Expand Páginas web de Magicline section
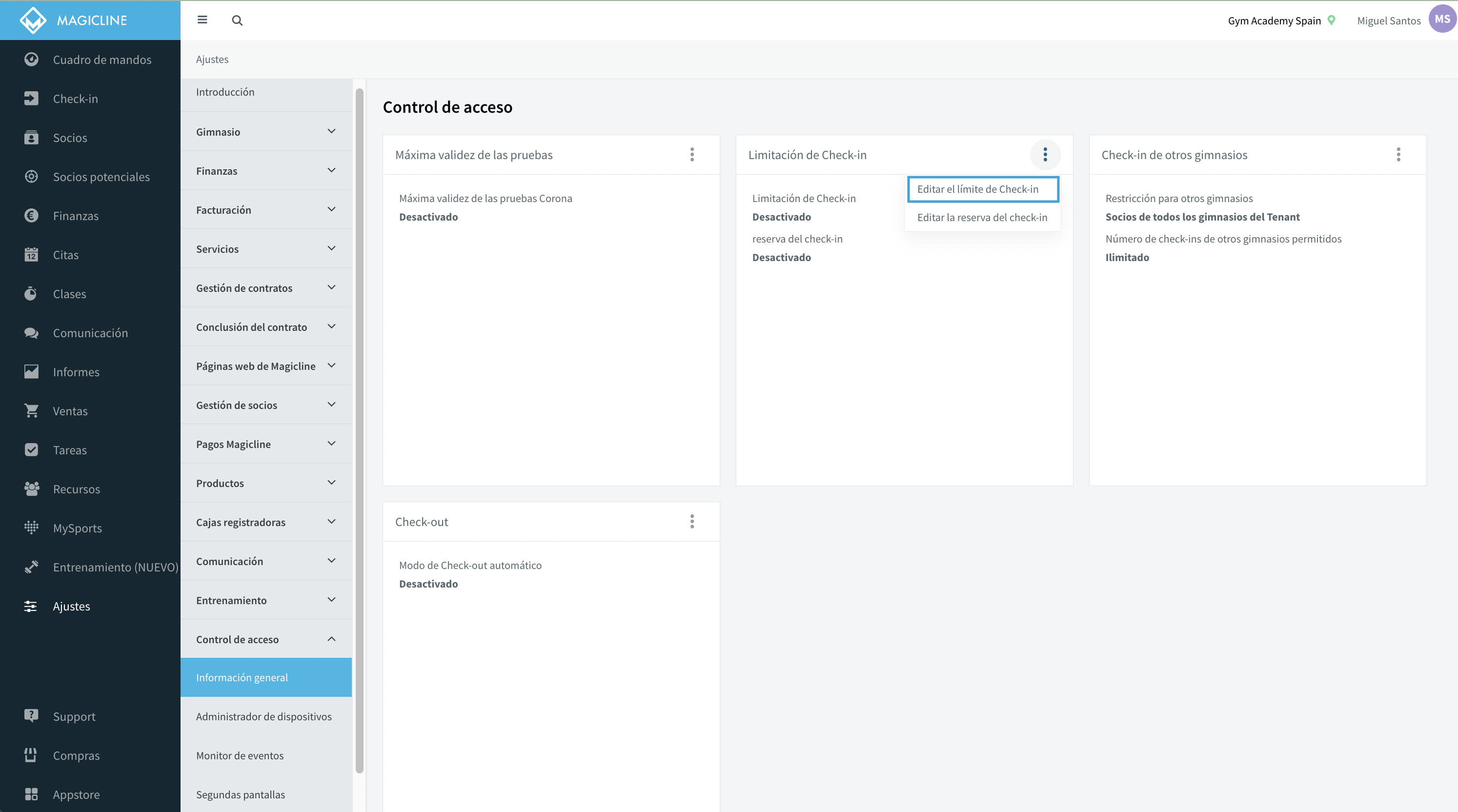This screenshot has height=812, width=1458. 266,365
